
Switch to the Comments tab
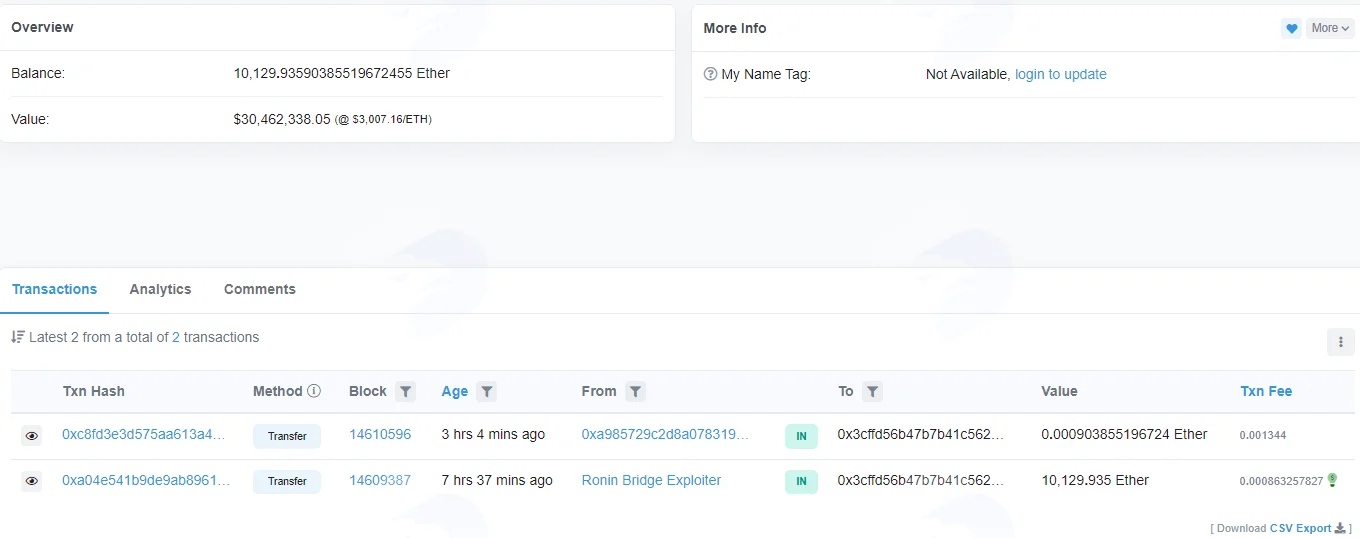click(260, 289)
